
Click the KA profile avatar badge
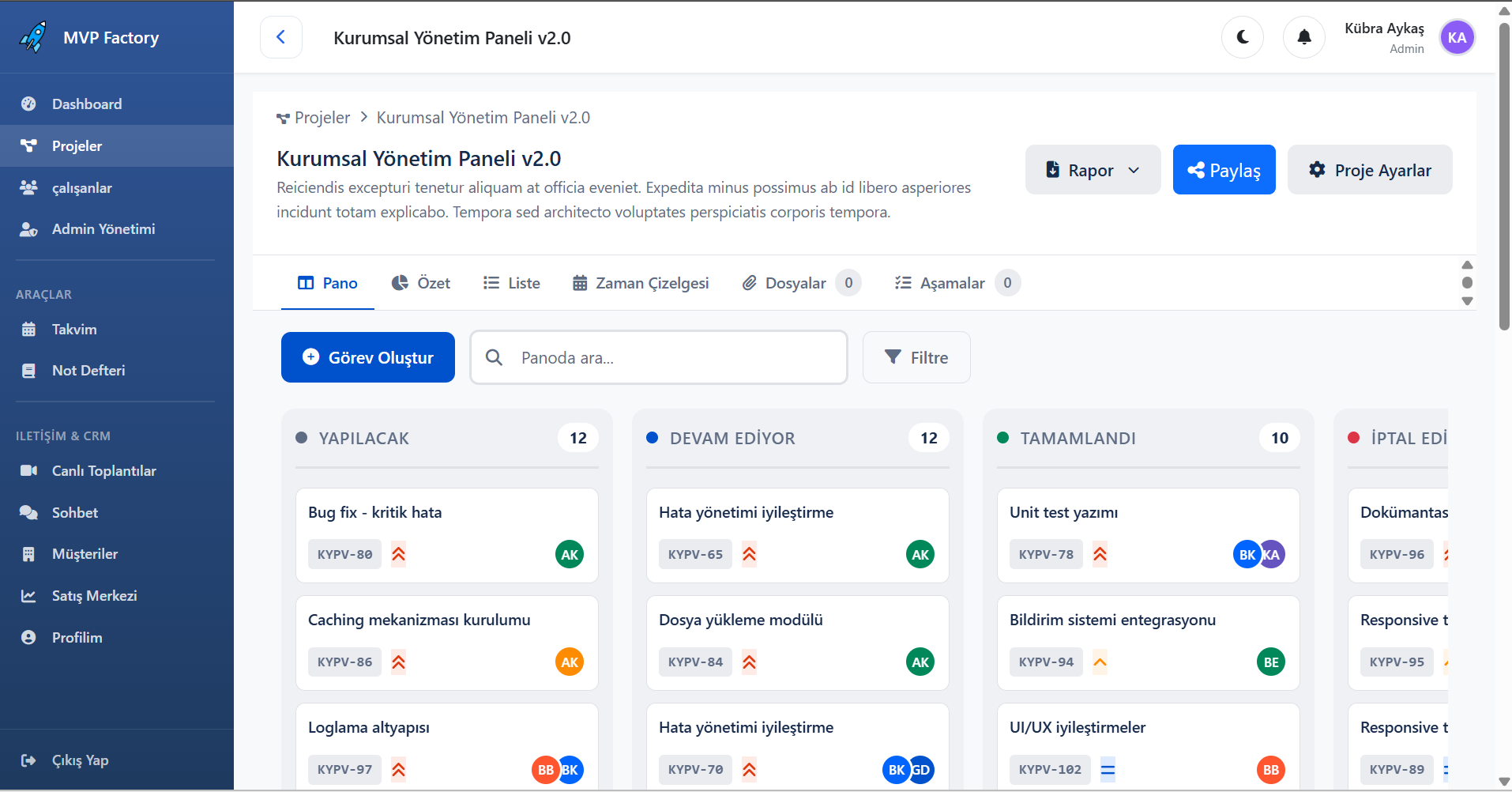coord(1457,37)
